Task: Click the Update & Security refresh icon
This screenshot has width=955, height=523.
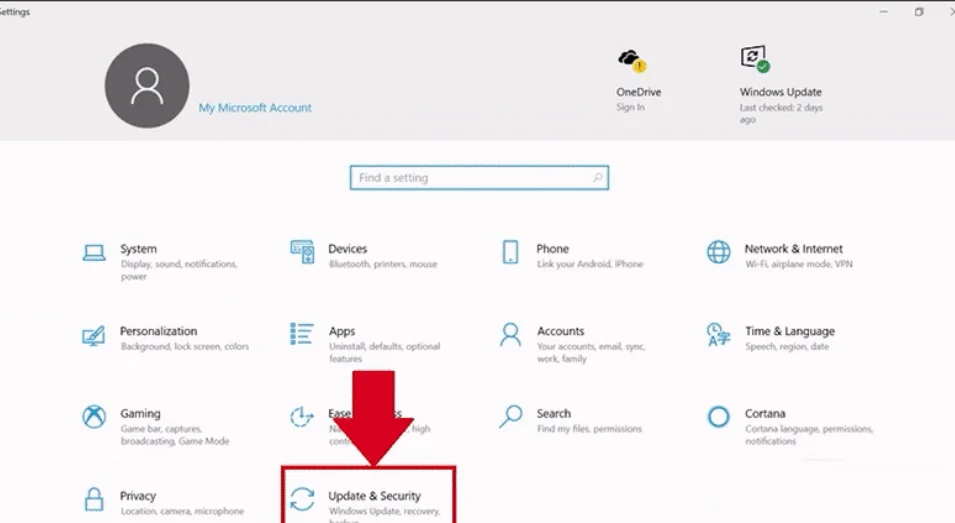Action: (302, 498)
